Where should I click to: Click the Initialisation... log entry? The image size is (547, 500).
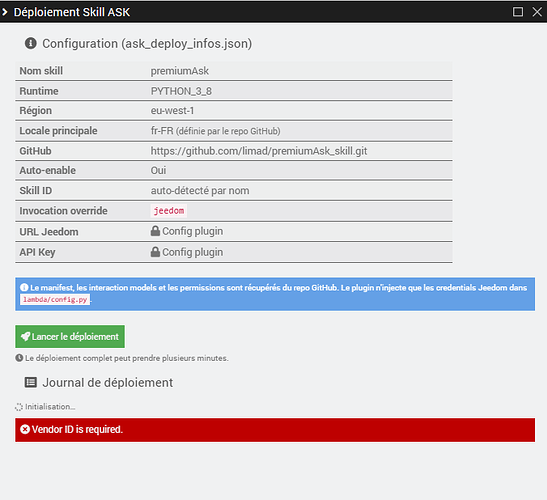(x=50, y=407)
